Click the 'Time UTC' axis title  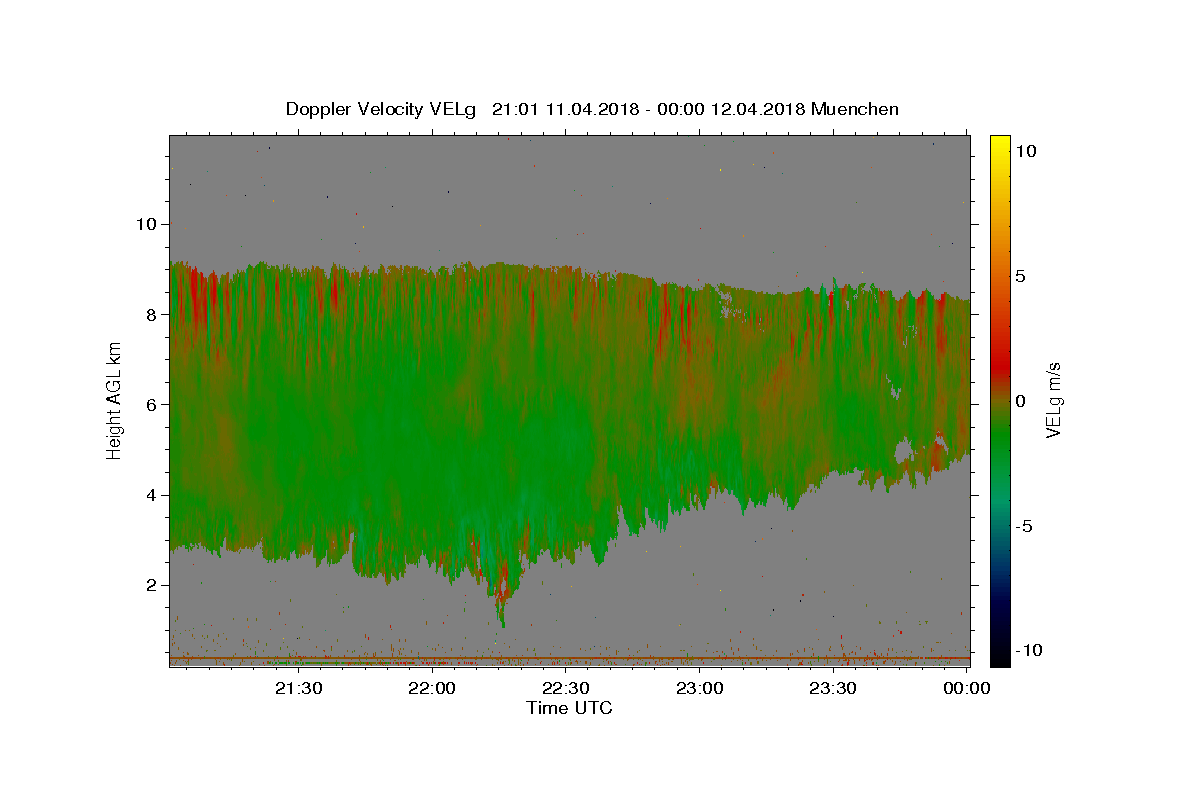(x=569, y=708)
